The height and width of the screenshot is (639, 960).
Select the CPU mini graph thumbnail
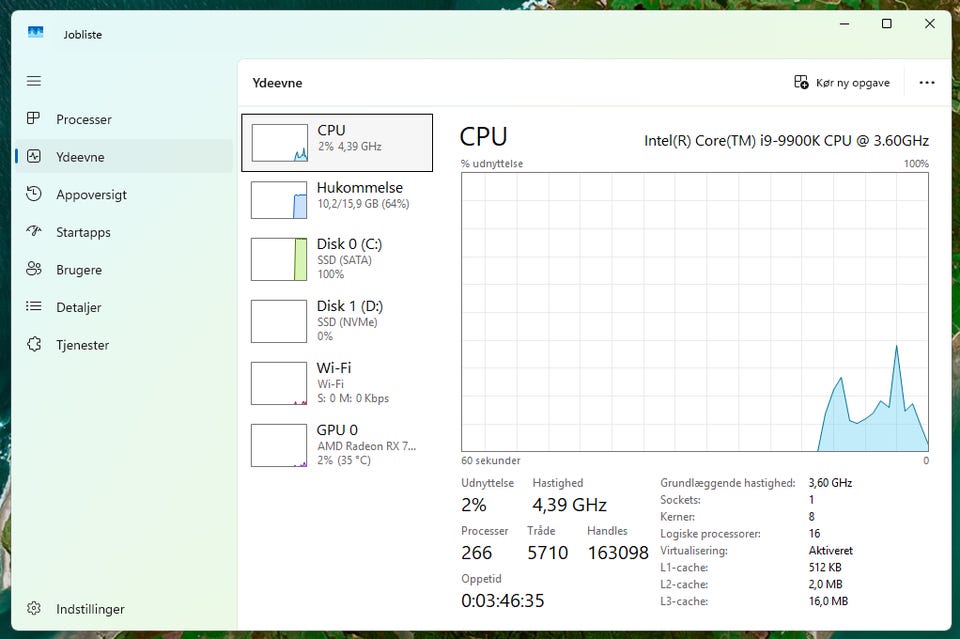click(280, 143)
